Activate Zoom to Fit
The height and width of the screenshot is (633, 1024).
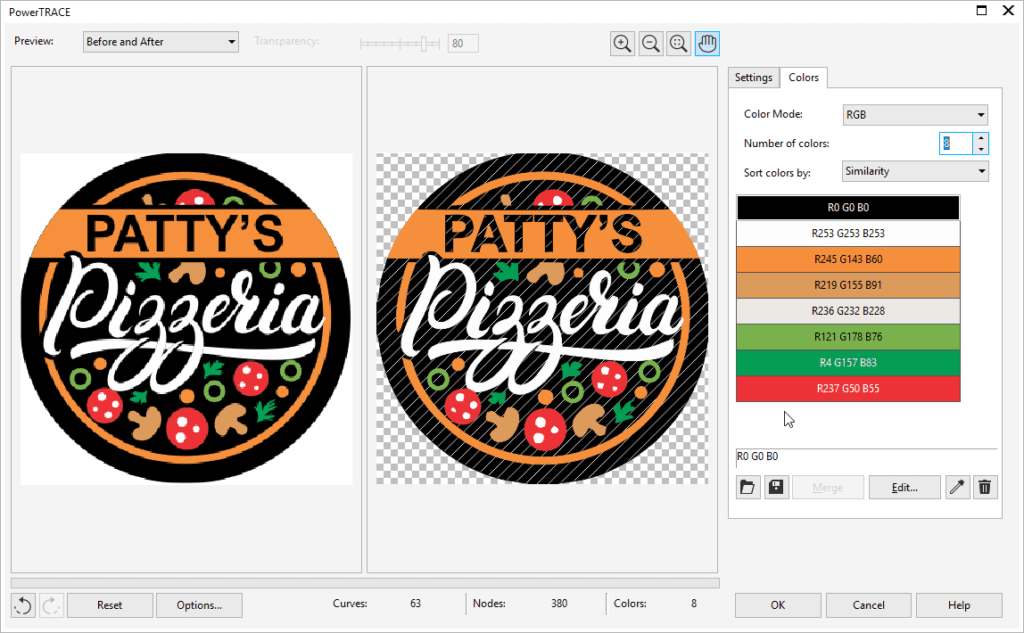click(x=678, y=43)
